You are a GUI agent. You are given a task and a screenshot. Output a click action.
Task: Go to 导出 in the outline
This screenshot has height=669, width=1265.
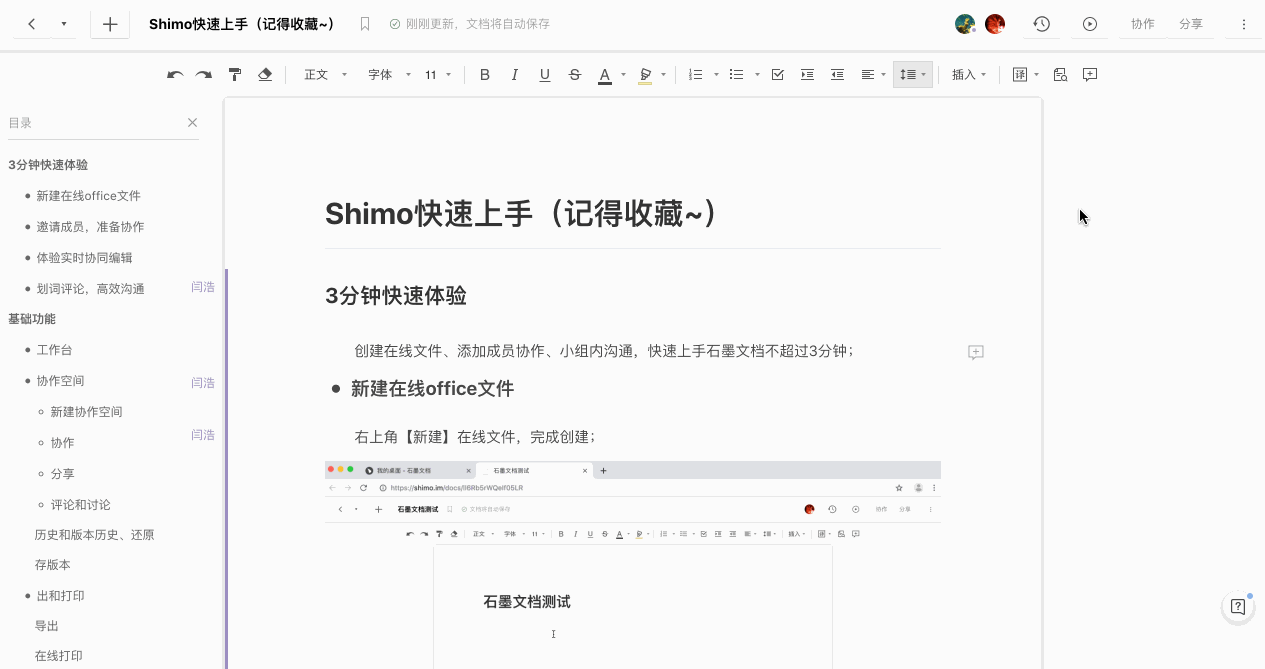46,626
